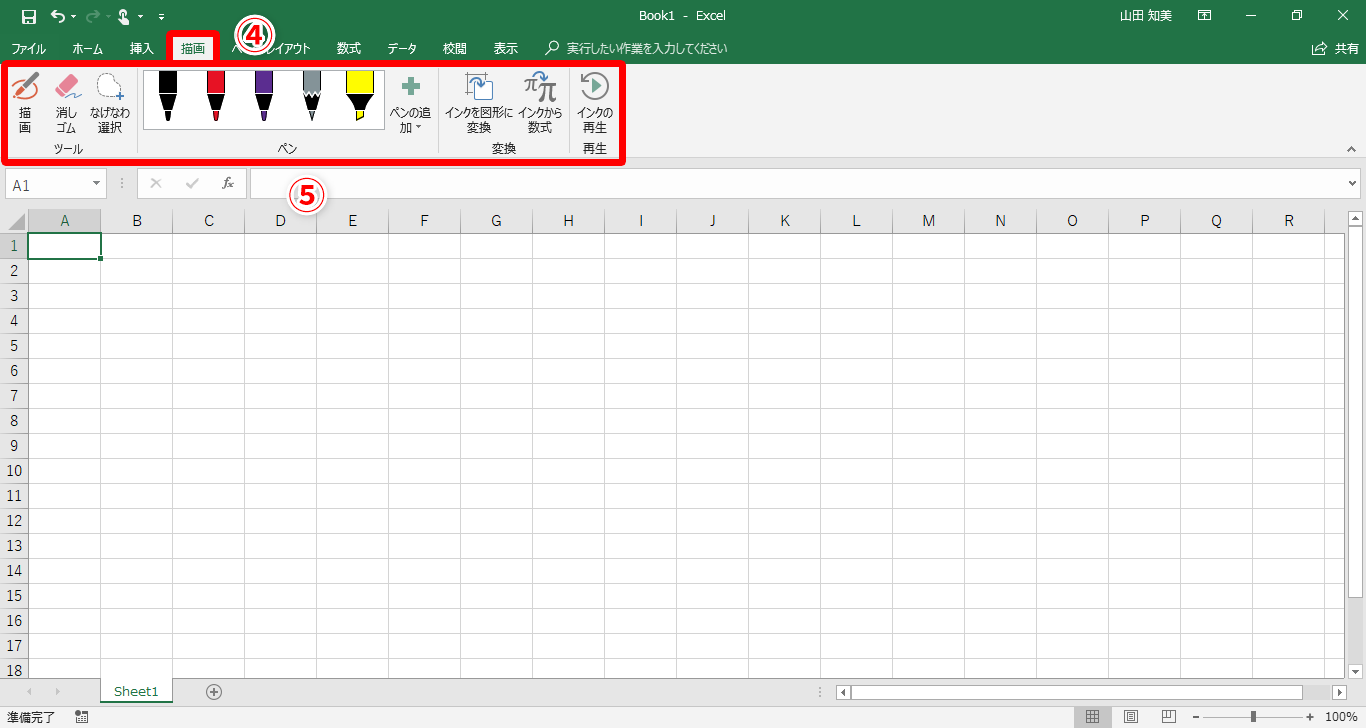Select the Sheet1 tab
The width and height of the screenshot is (1366, 728).
click(136, 691)
